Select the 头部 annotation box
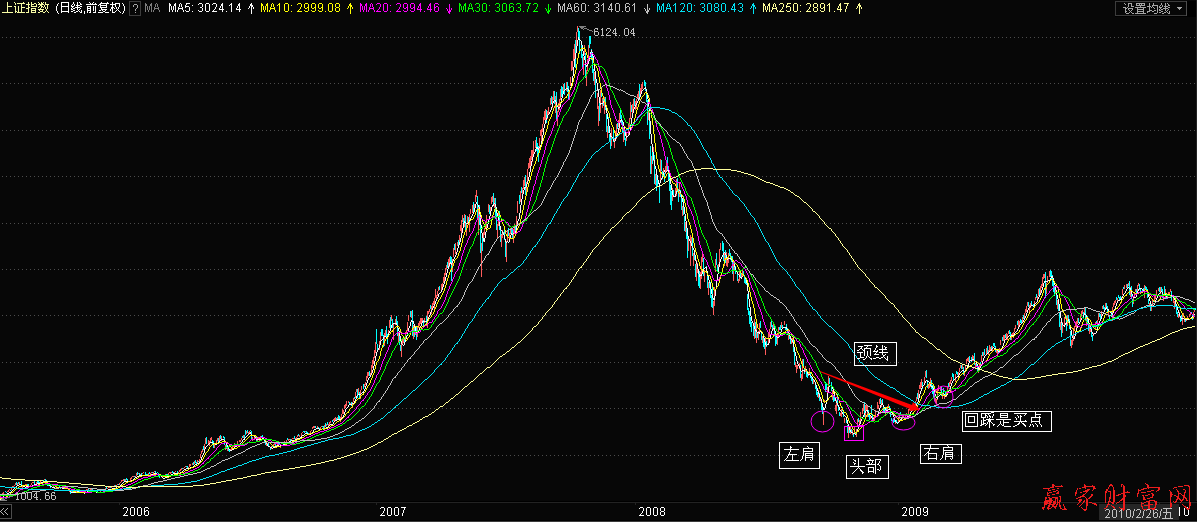The height and width of the screenshot is (522, 1197). click(866, 467)
